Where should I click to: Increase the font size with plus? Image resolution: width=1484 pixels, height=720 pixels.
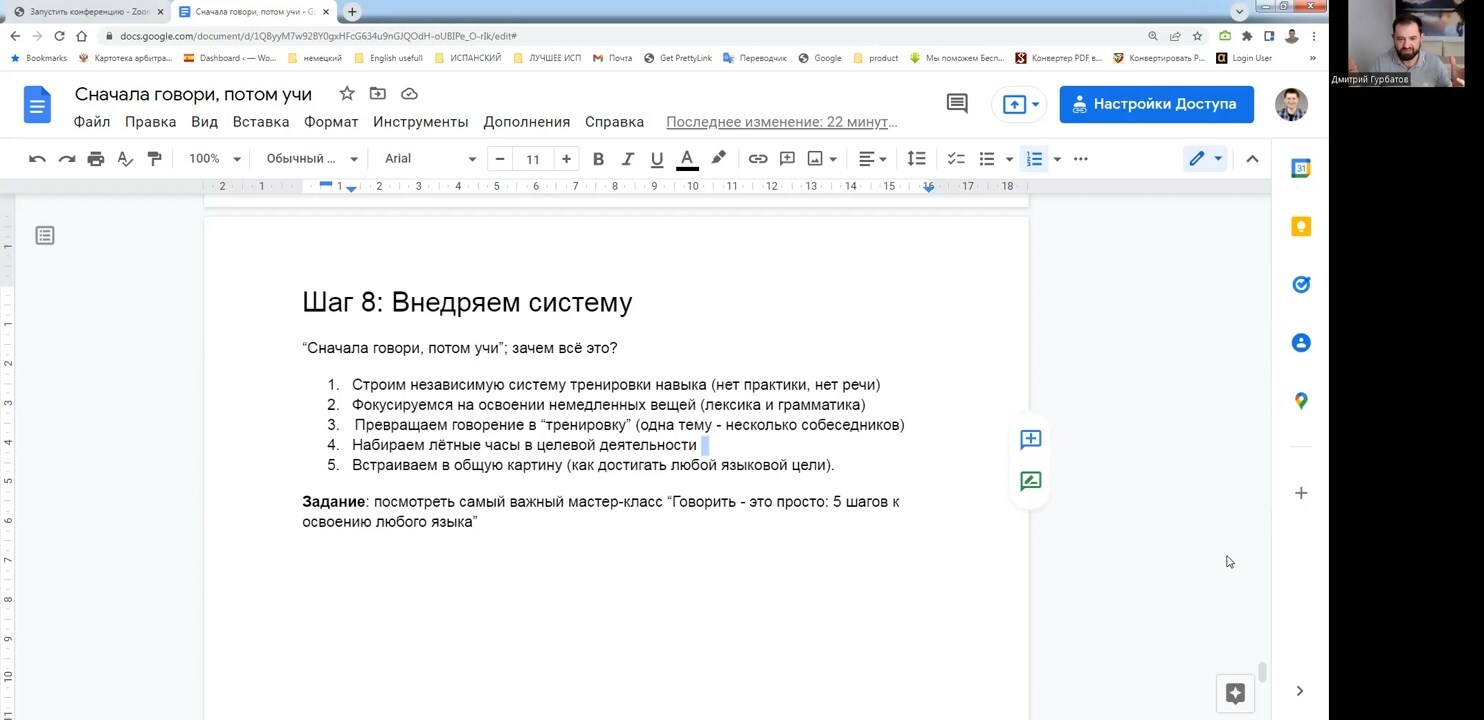566,159
